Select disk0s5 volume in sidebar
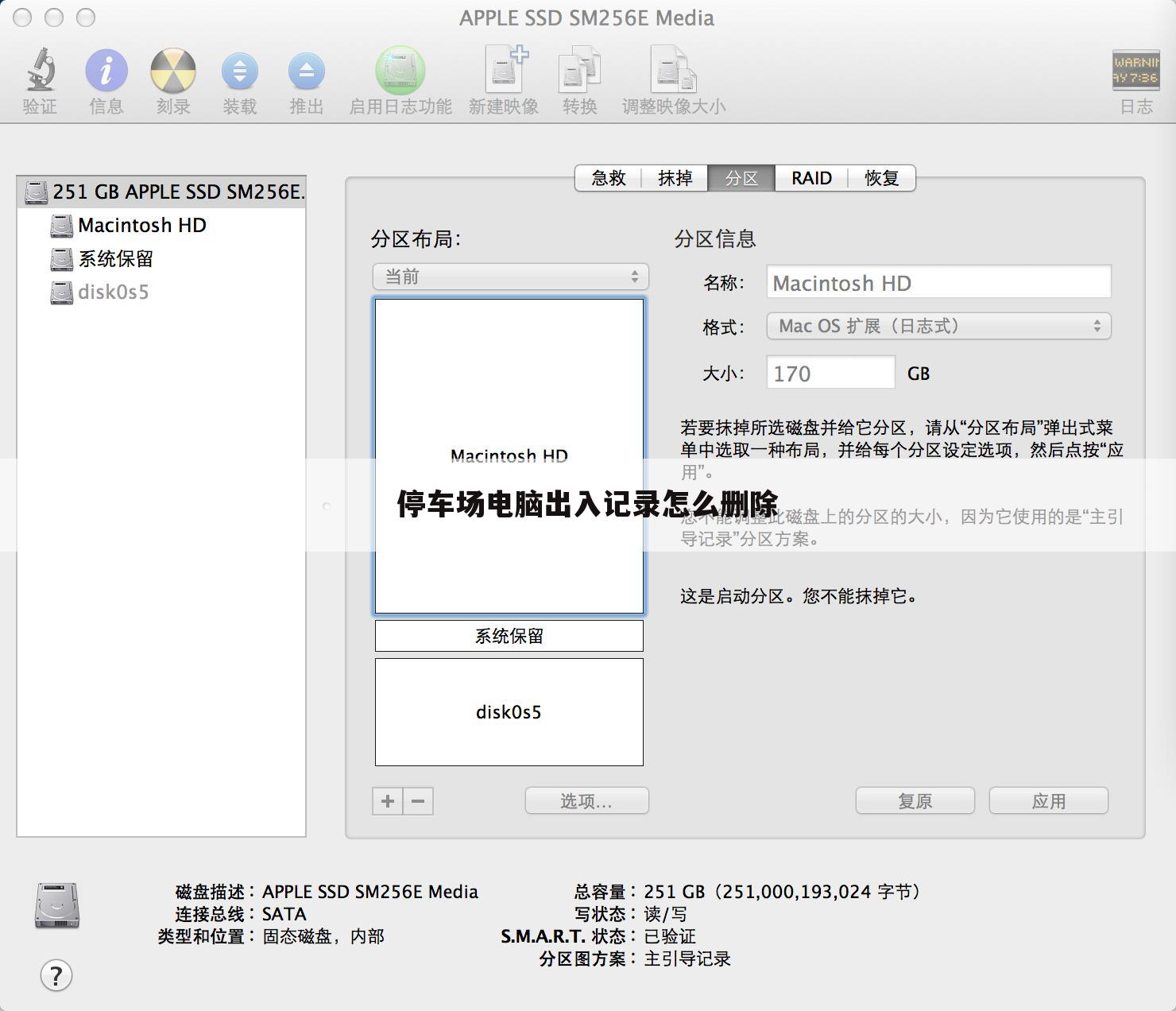 coord(161,292)
